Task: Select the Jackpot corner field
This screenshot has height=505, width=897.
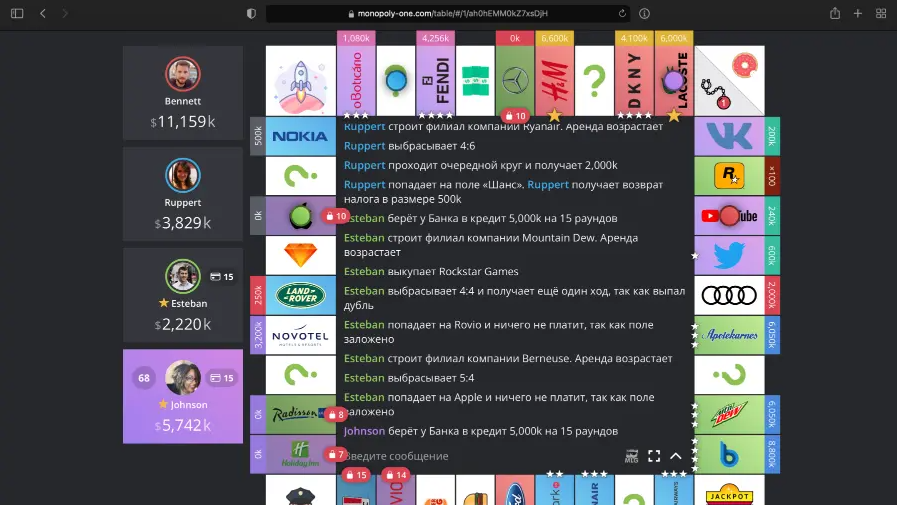Action: pos(729,490)
